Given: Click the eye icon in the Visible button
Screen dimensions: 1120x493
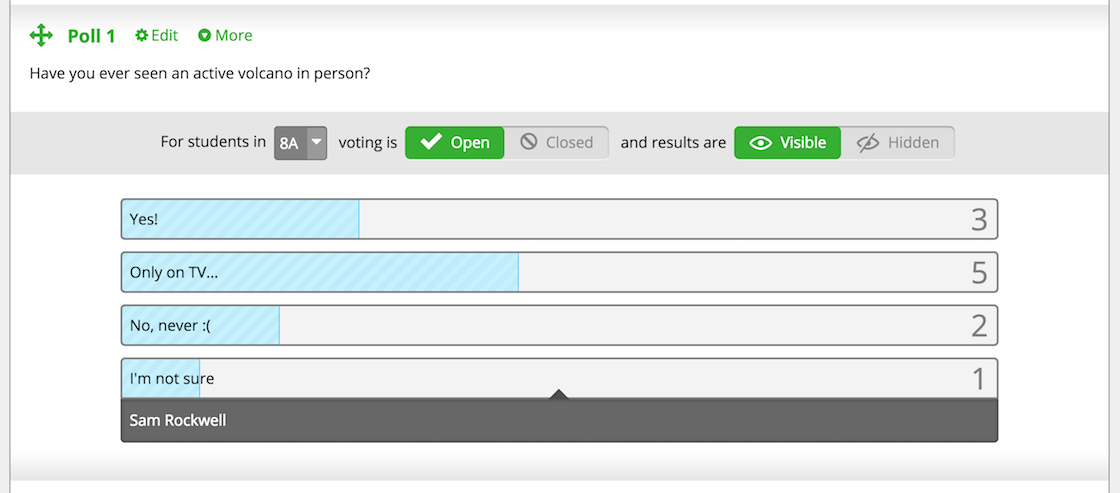Looking at the screenshot, I should (x=761, y=143).
